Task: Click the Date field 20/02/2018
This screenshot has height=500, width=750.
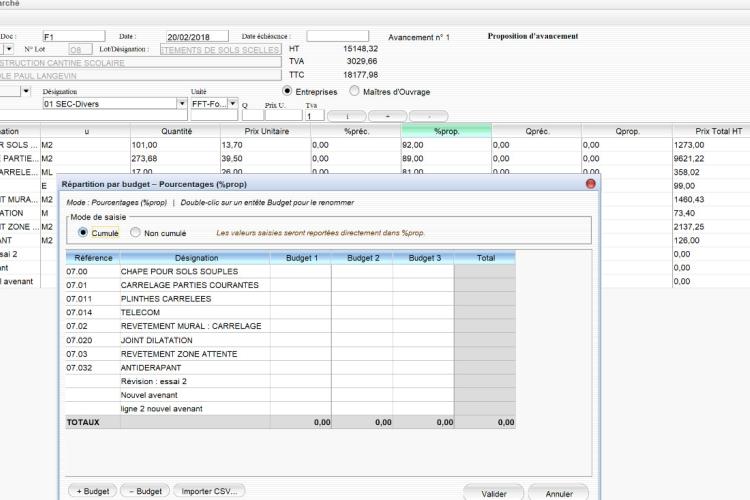Action: pyautogui.click(x=197, y=36)
